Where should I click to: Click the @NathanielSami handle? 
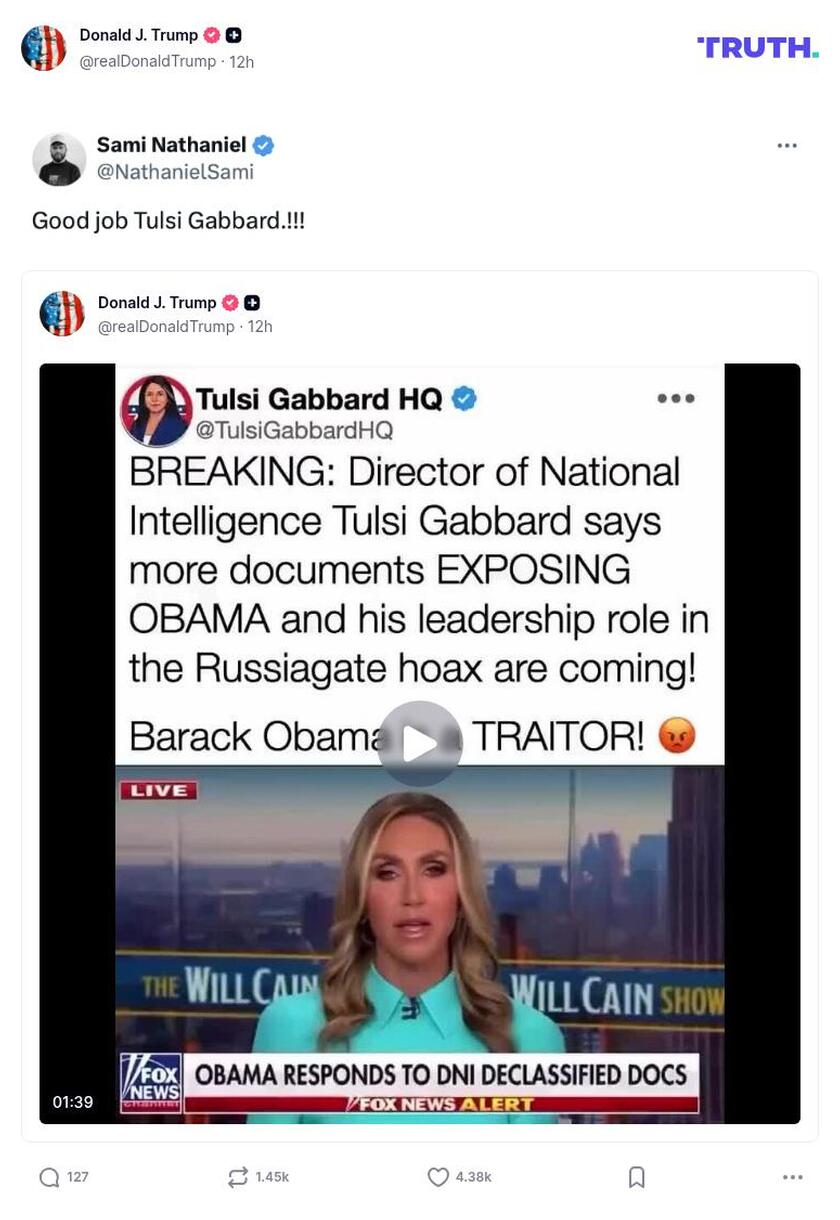pos(175,172)
